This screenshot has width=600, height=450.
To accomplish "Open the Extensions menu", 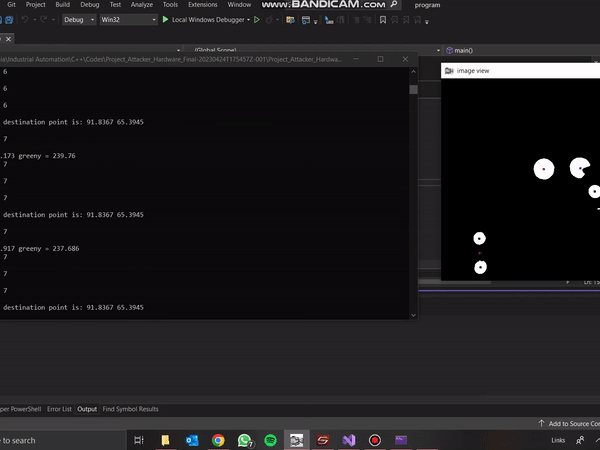I will (203, 5).
